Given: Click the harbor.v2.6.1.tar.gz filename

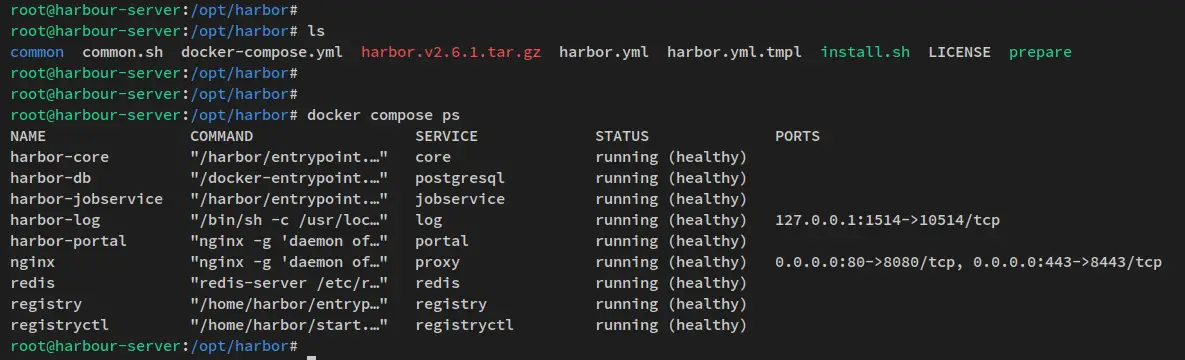Looking at the screenshot, I should point(451,53).
